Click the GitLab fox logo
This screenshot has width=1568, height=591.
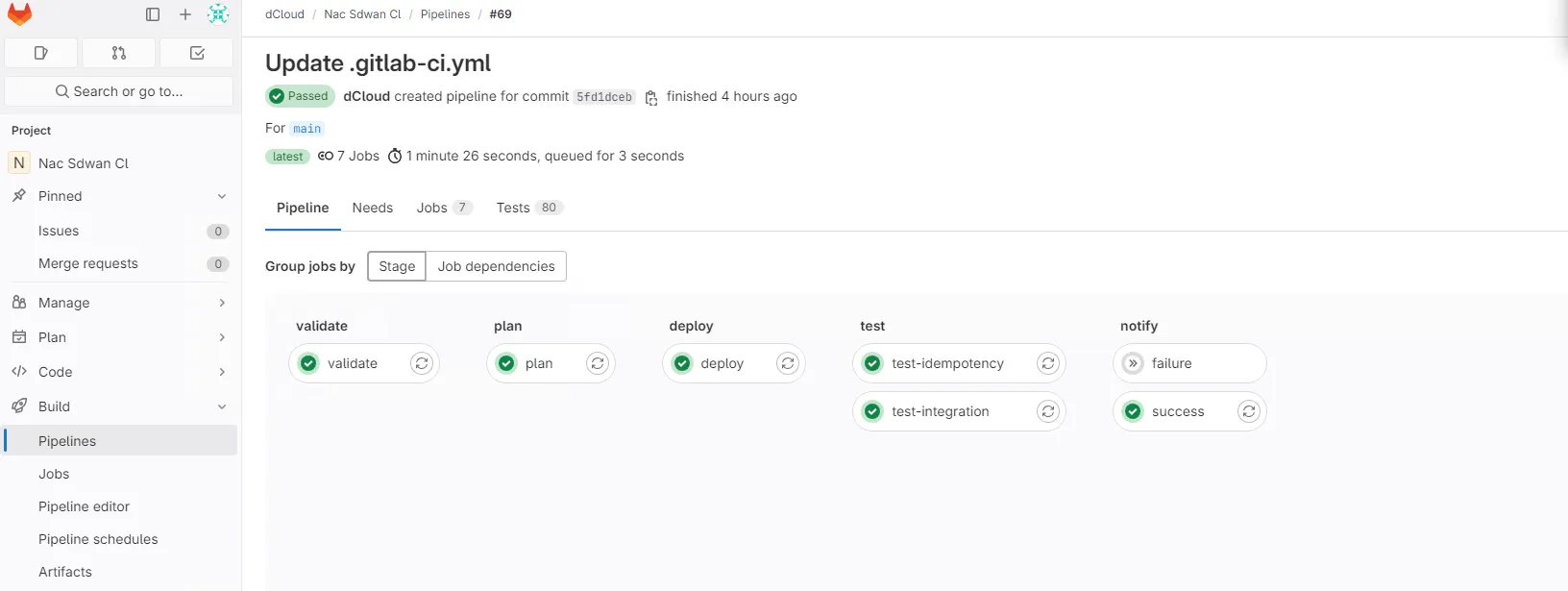coord(20,14)
